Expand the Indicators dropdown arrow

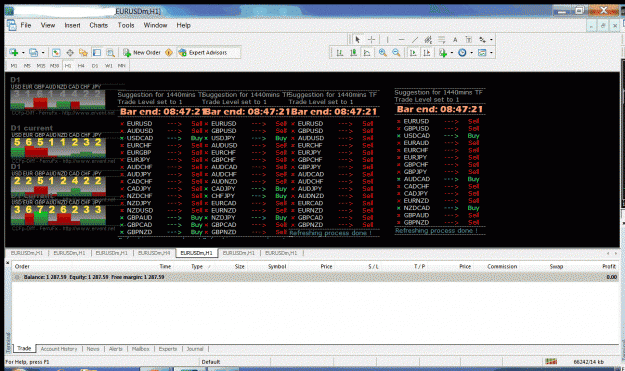click(452, 53)
